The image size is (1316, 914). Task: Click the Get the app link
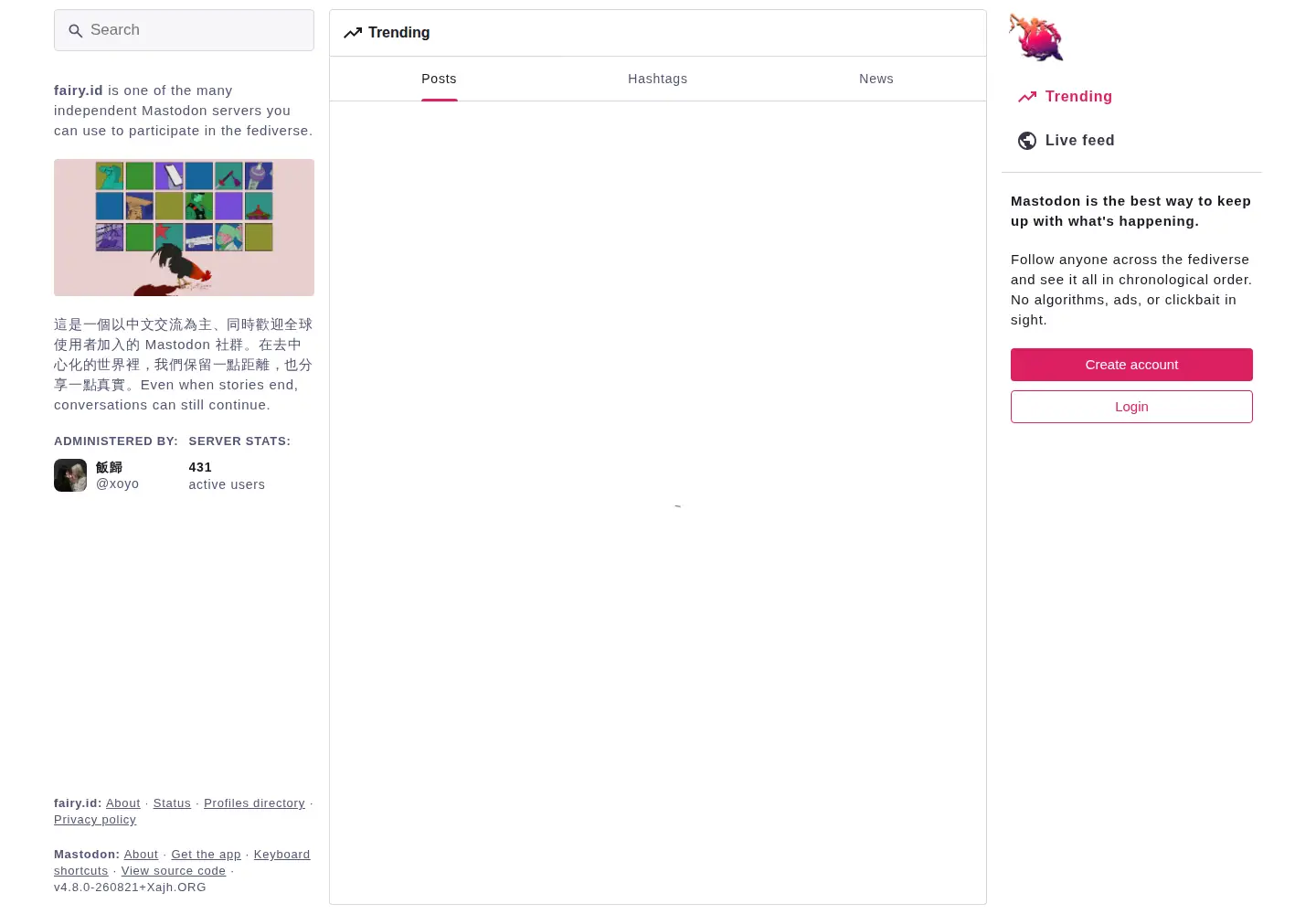click(x=206, y=855)
